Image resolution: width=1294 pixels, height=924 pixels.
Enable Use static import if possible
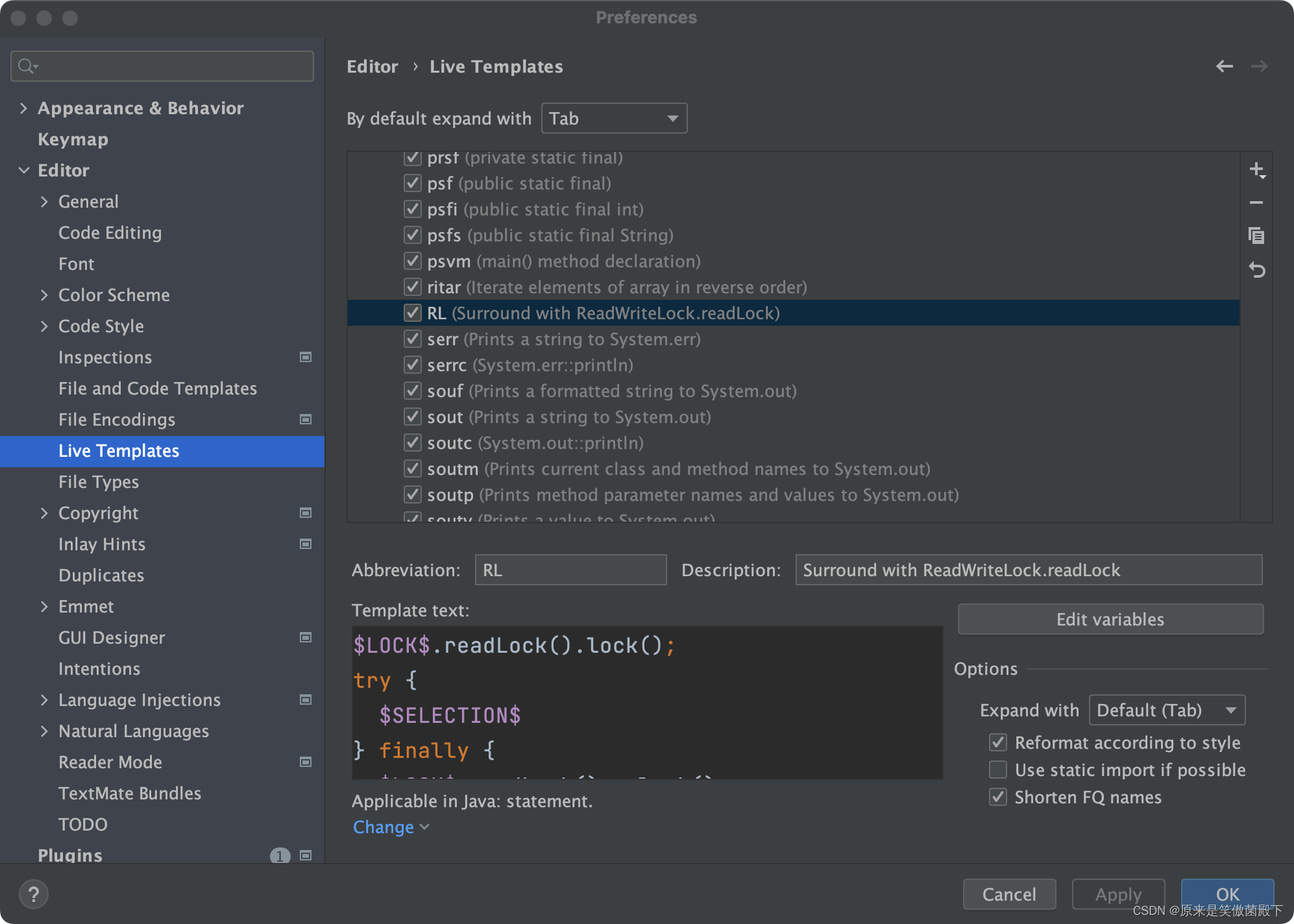(998, 770)
